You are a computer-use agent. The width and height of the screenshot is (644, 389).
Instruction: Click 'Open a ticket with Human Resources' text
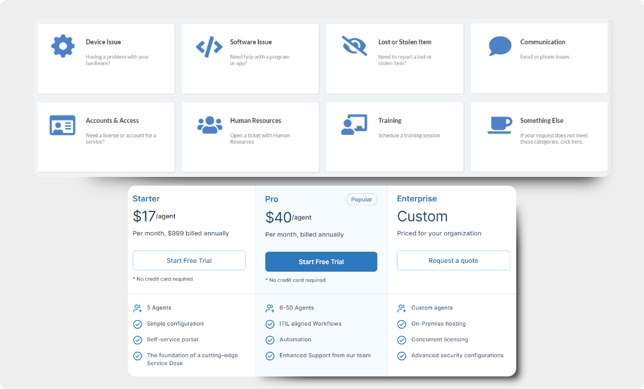coord(260,138)
